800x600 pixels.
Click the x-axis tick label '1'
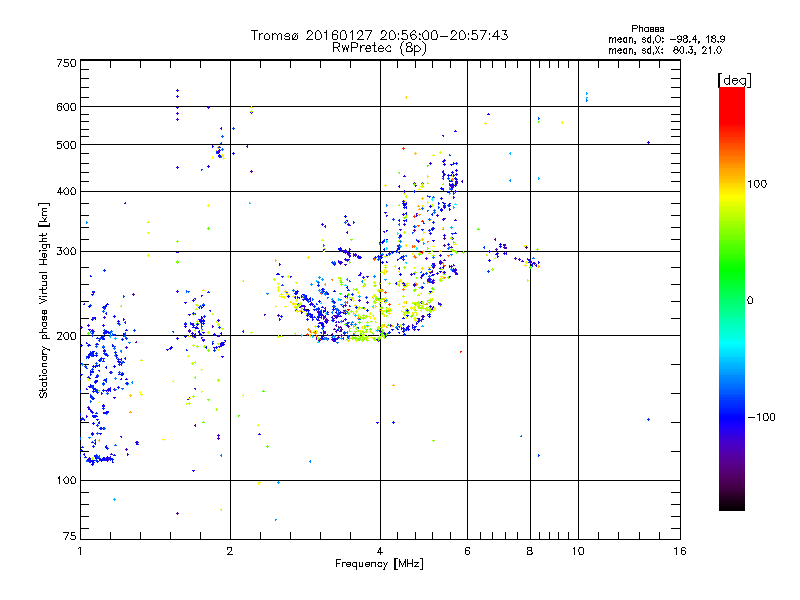click(x=80, y=551)
